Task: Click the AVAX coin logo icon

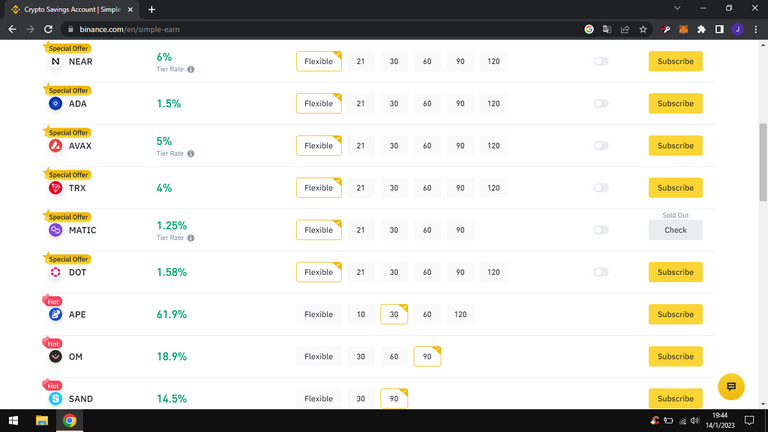Action: [x=55, y=146]
